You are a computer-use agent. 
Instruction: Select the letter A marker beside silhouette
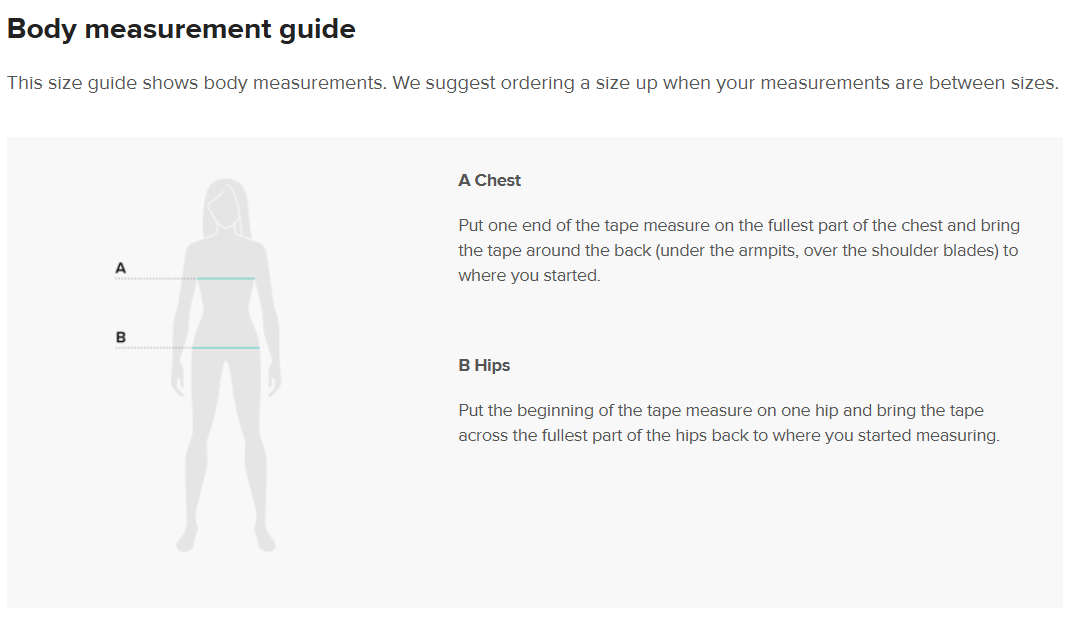coord(121,268)
